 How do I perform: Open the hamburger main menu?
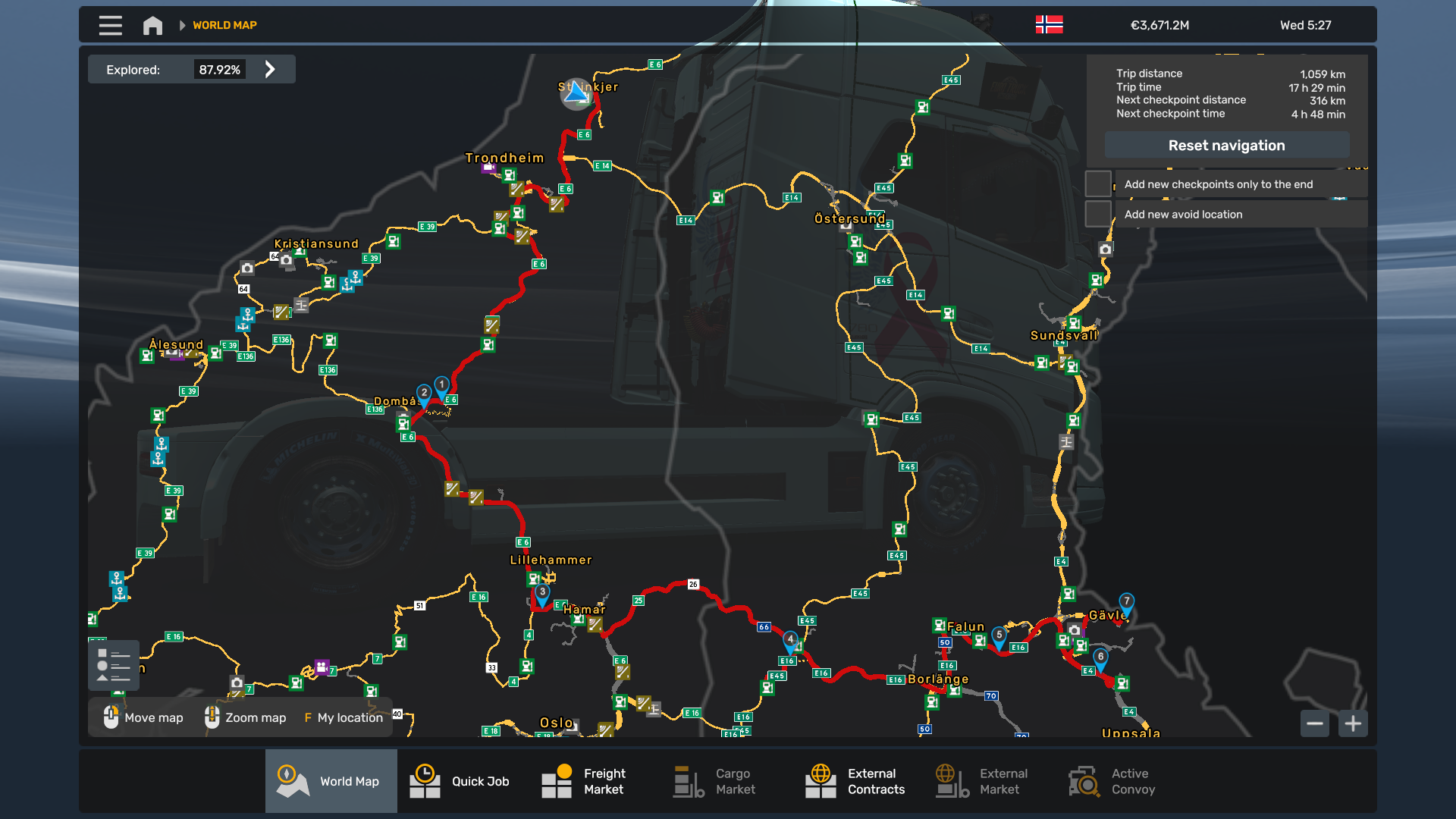[x=110, y=25]
